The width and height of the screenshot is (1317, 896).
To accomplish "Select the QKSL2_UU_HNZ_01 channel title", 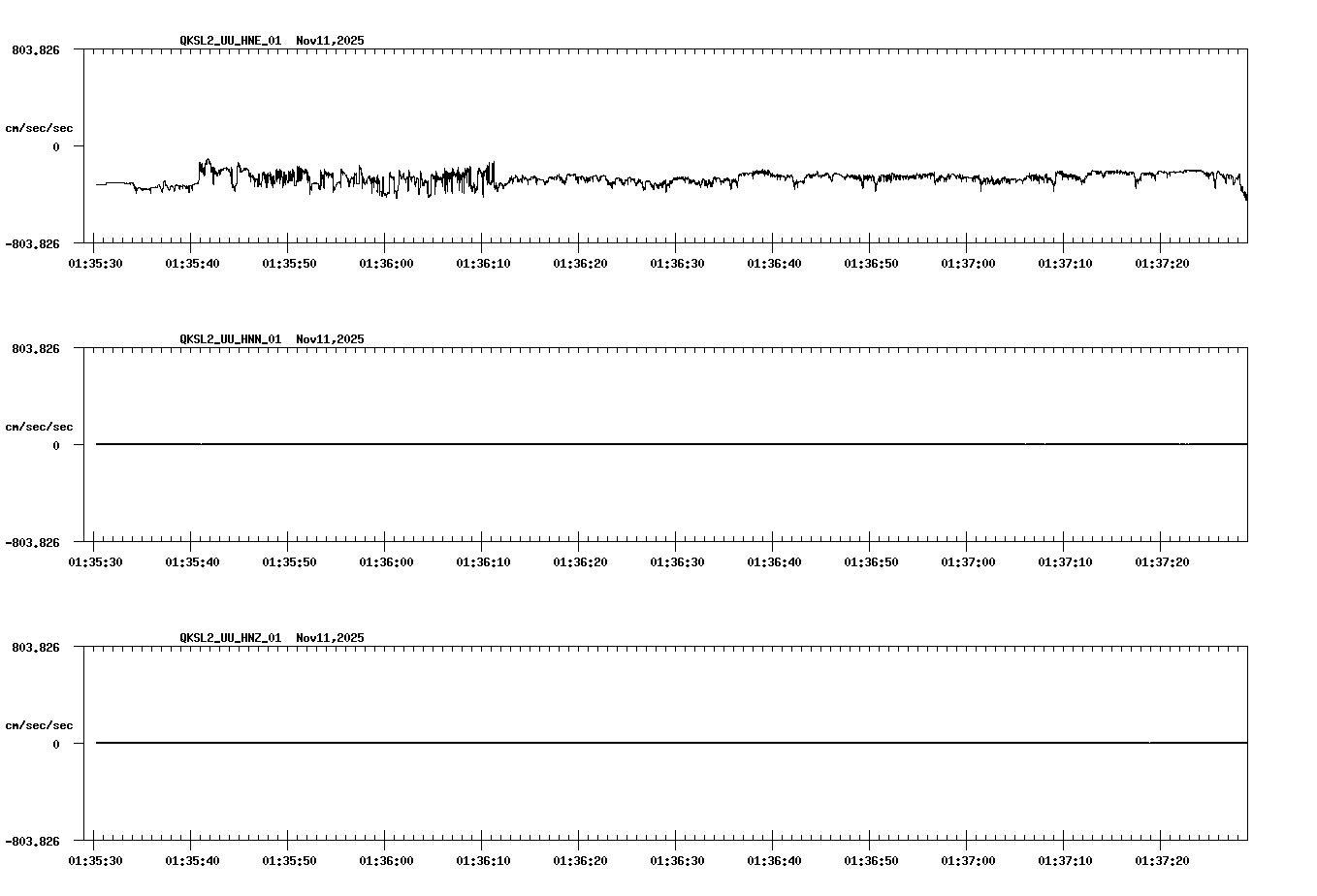I will tap(229, 637).
